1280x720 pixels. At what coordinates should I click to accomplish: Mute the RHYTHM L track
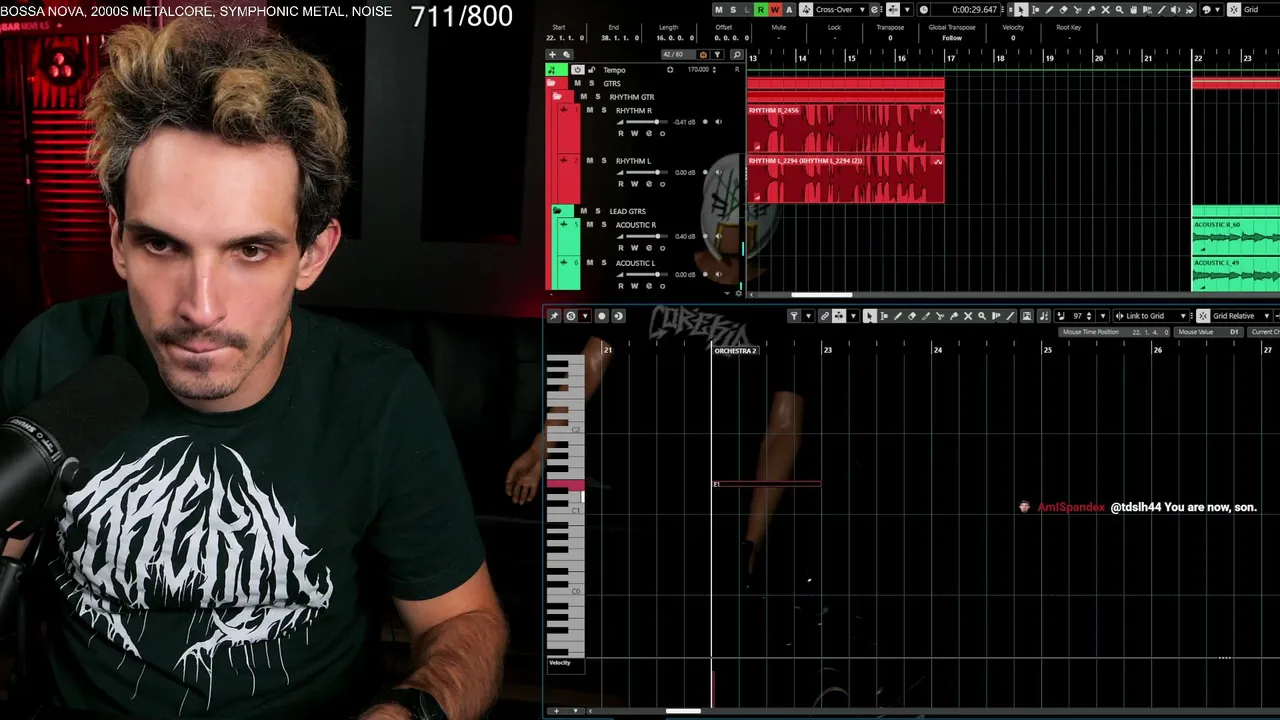pyautogui.click(x=589, y=160)
